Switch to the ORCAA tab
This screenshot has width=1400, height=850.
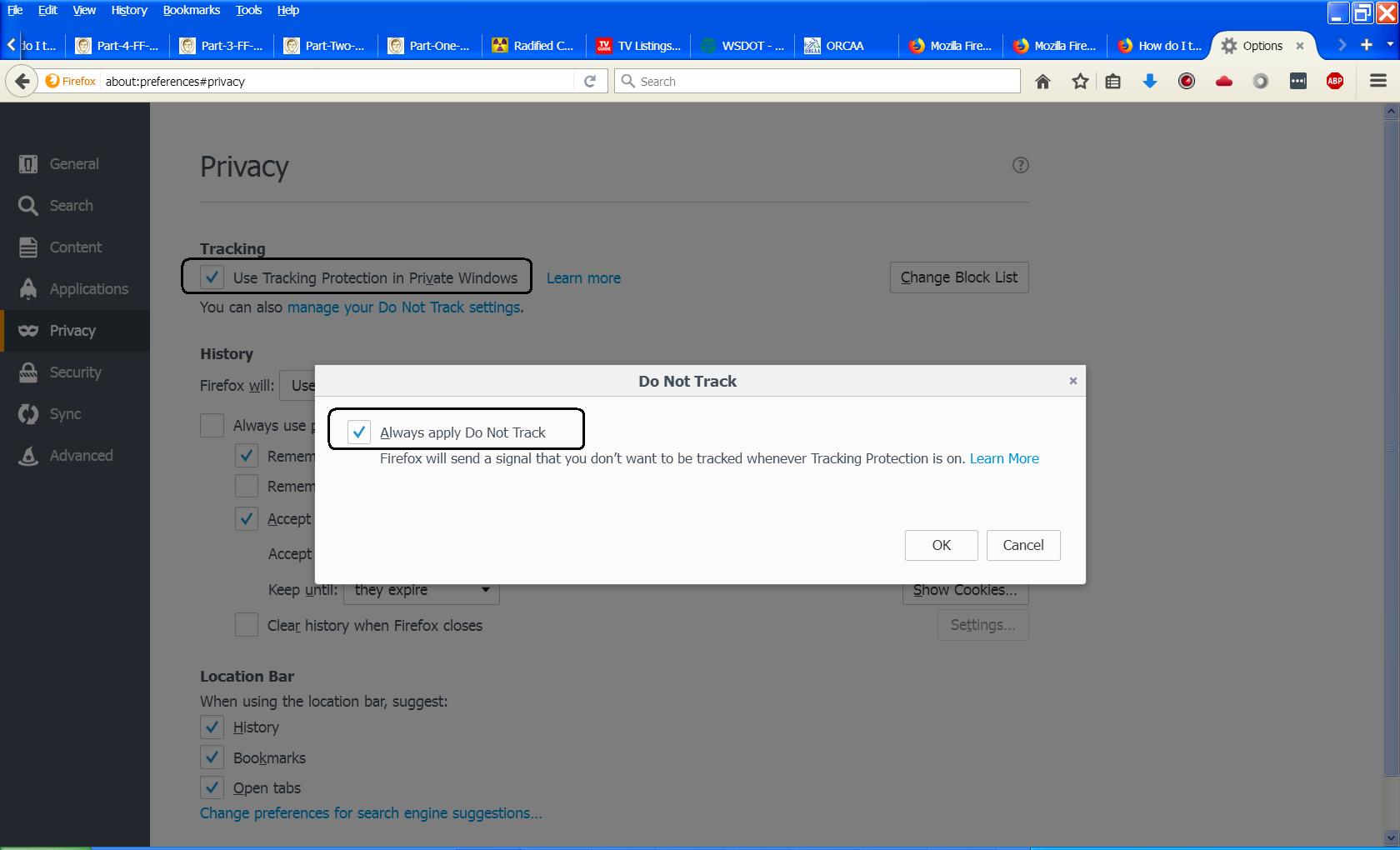pyautogui.click(x=845, y=46)
